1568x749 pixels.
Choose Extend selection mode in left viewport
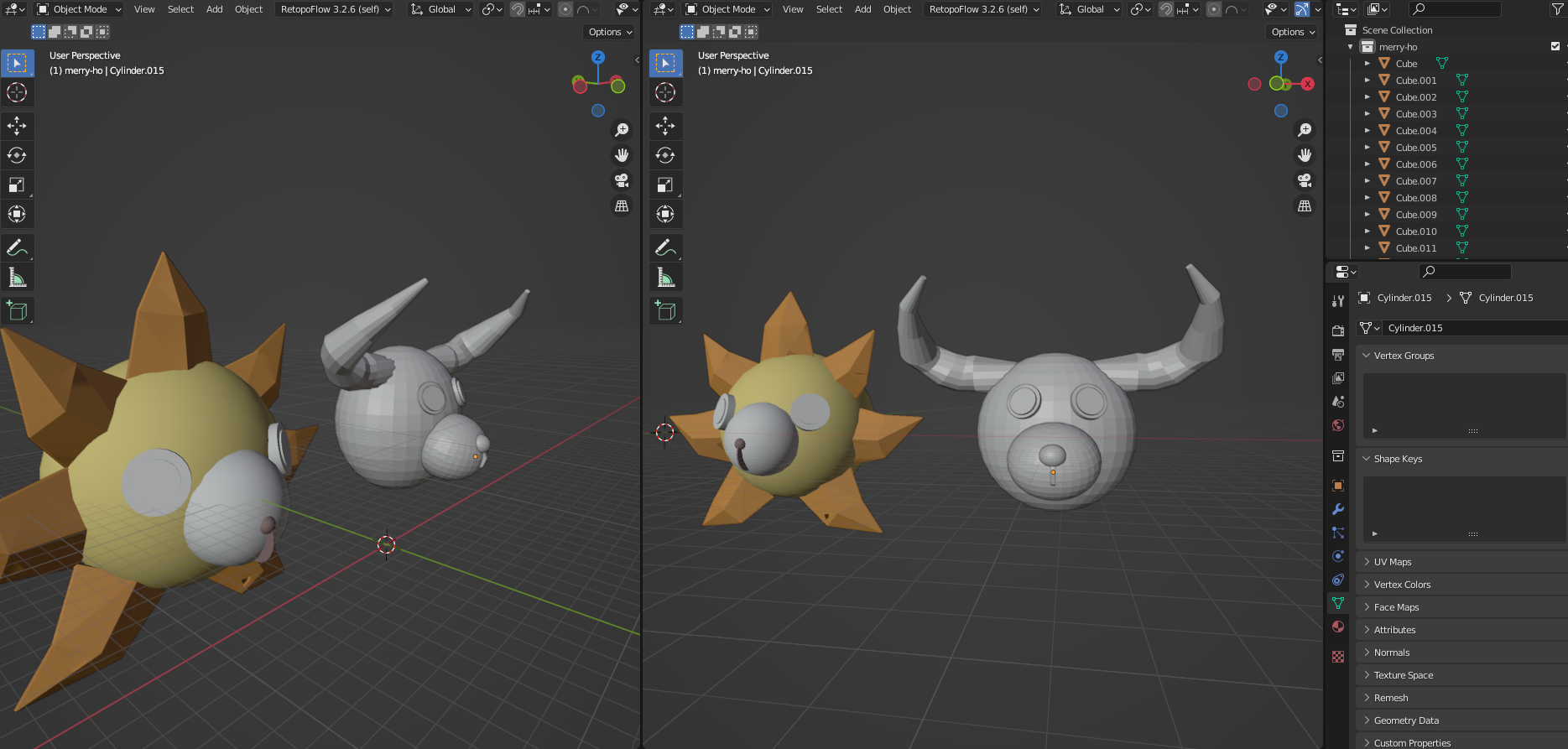pyautogui.click(x=55, y=32)
